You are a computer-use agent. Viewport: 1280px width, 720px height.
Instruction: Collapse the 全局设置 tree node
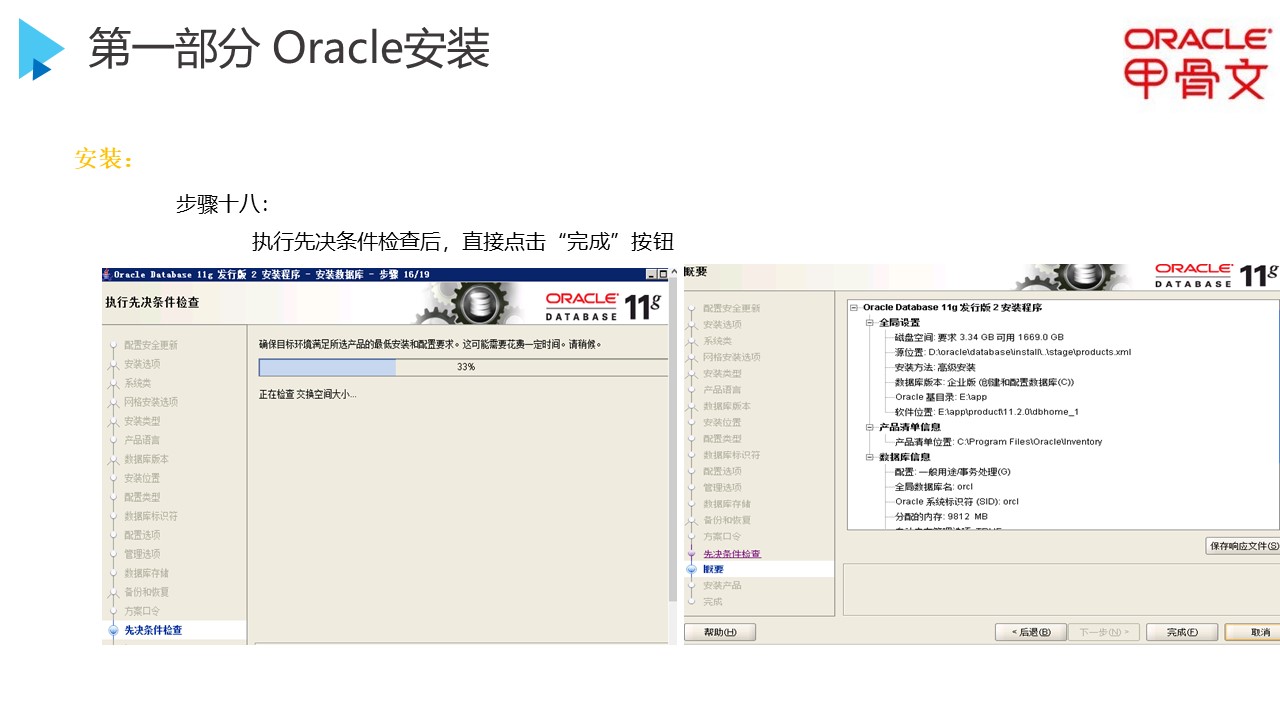[x=869, y=323]
